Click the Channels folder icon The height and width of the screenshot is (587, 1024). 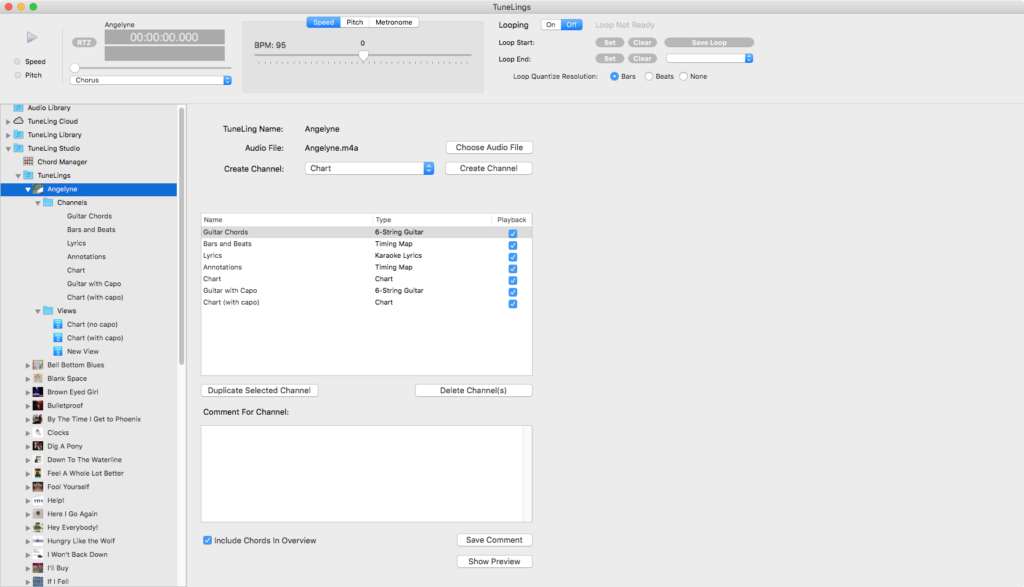pyautogui.click(x=48, y=202)
